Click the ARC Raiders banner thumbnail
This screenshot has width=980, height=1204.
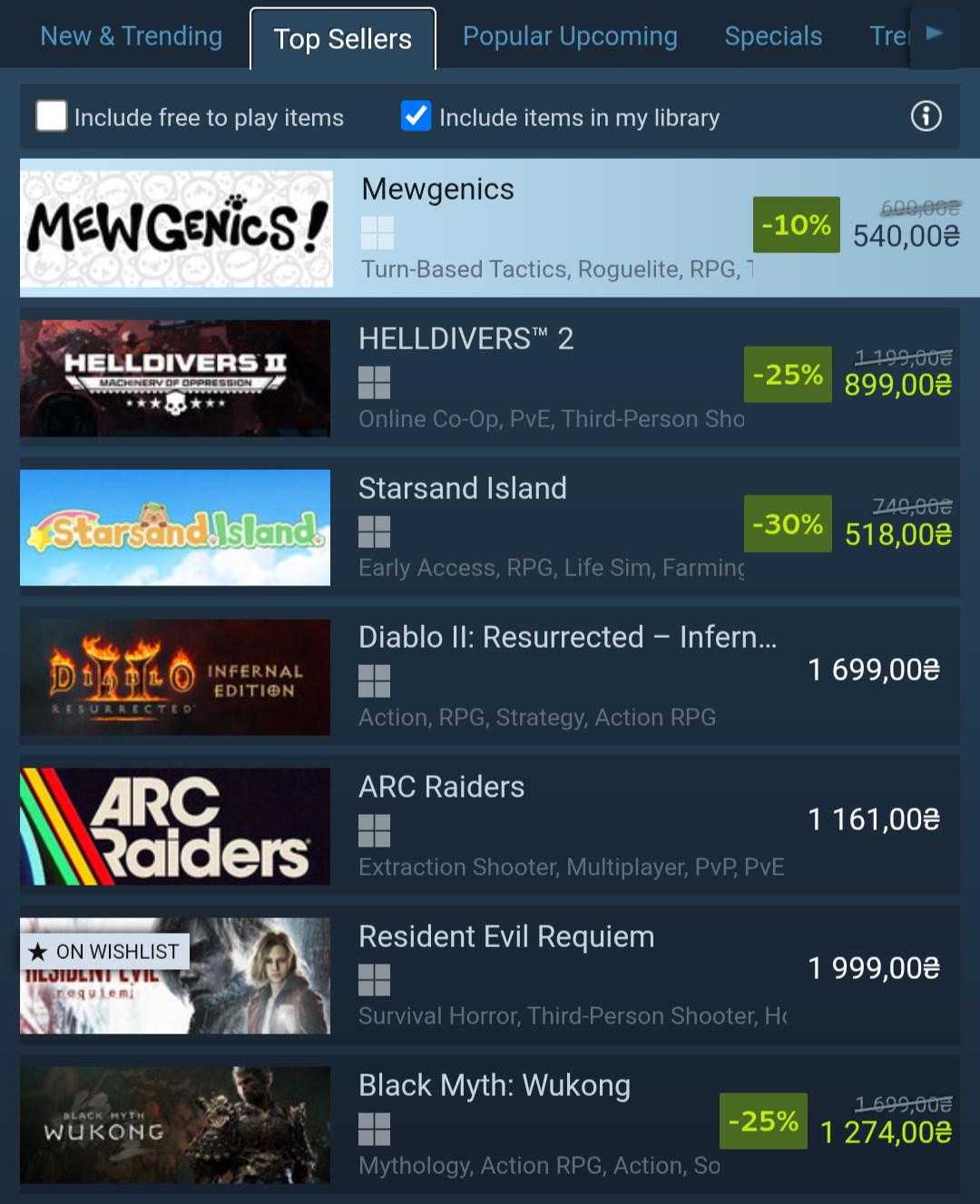[175, 827]
